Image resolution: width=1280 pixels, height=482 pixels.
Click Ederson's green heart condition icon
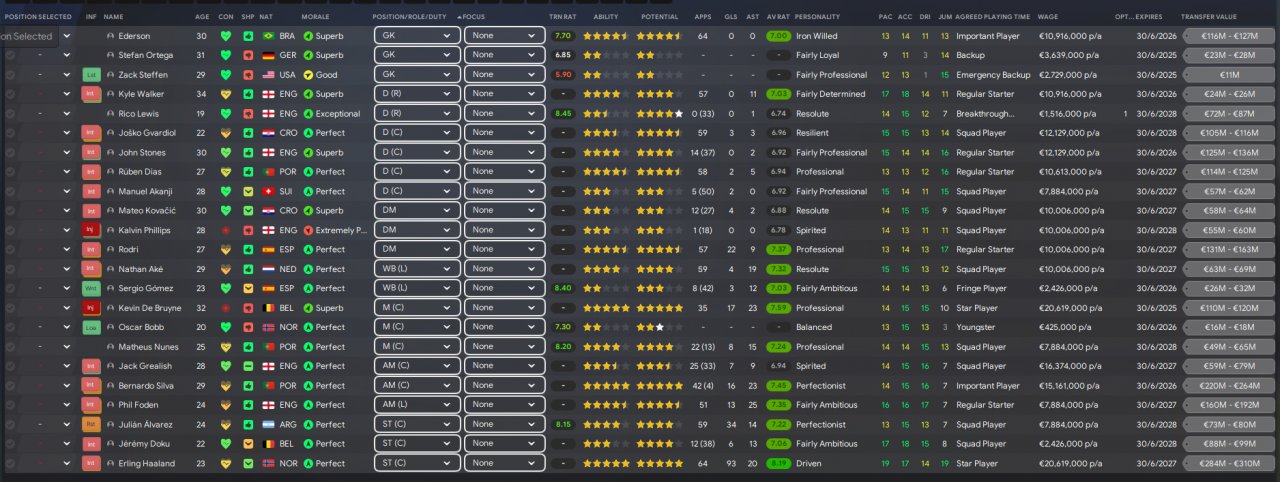click(225, 36)
